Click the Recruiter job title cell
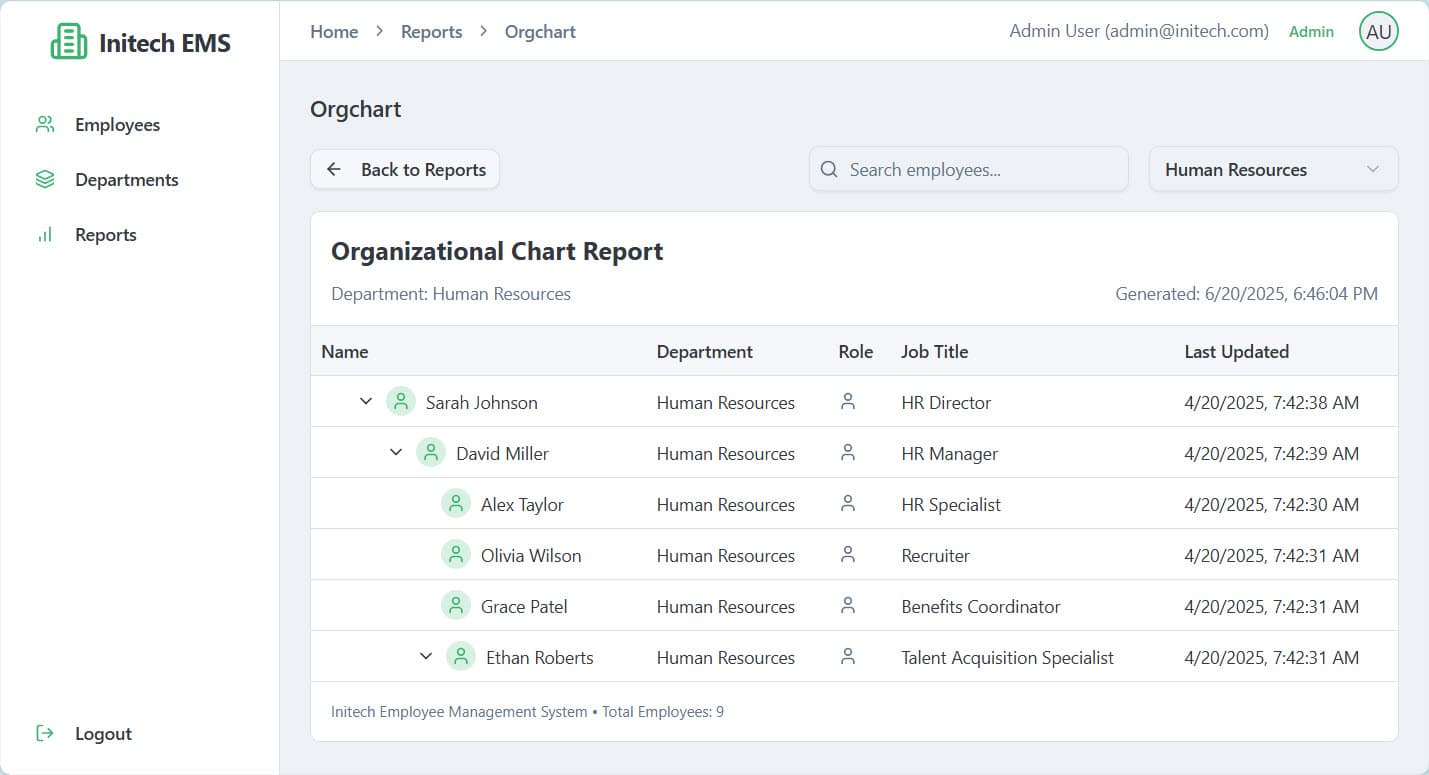This screenshot has height=775, width=1429. (935, 556)
